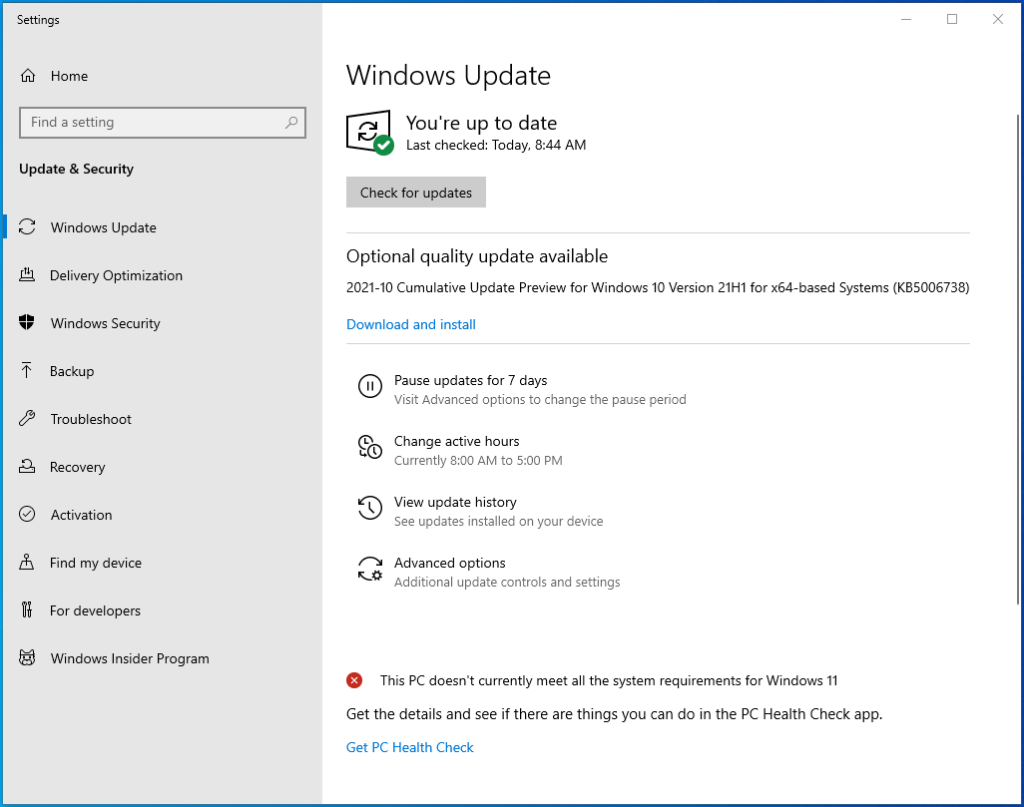This screenshot has height=807, width=1024.
Task: Click the Home icon in sidebar
Action: coord(27,76)
